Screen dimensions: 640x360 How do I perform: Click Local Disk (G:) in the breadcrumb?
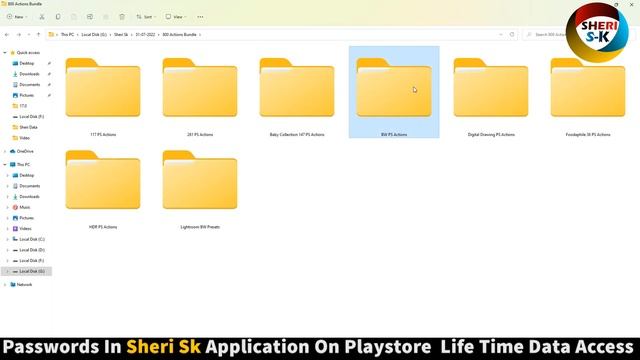coord(94,35)
